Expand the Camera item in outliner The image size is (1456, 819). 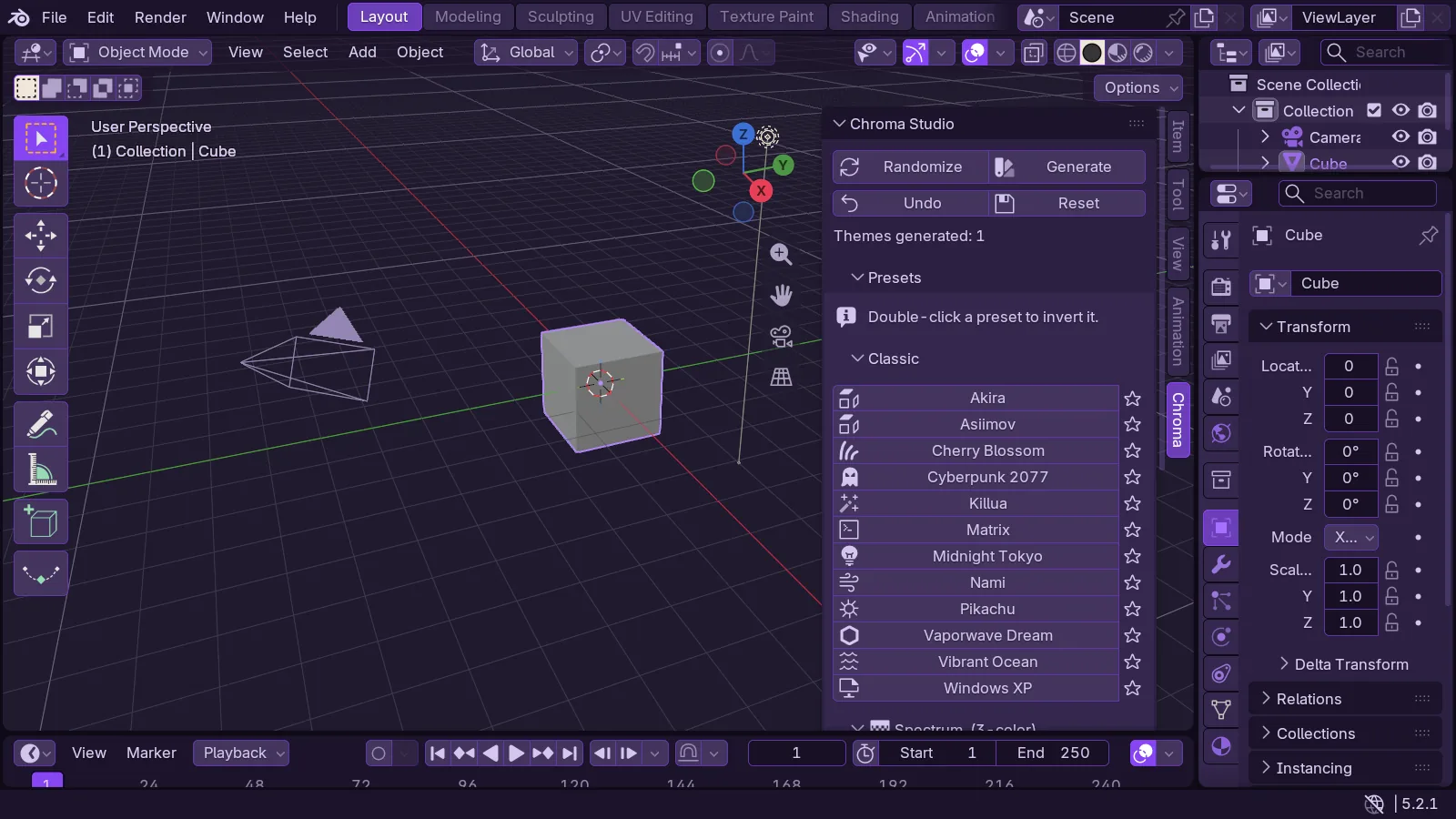click(x=1265, y=136)
